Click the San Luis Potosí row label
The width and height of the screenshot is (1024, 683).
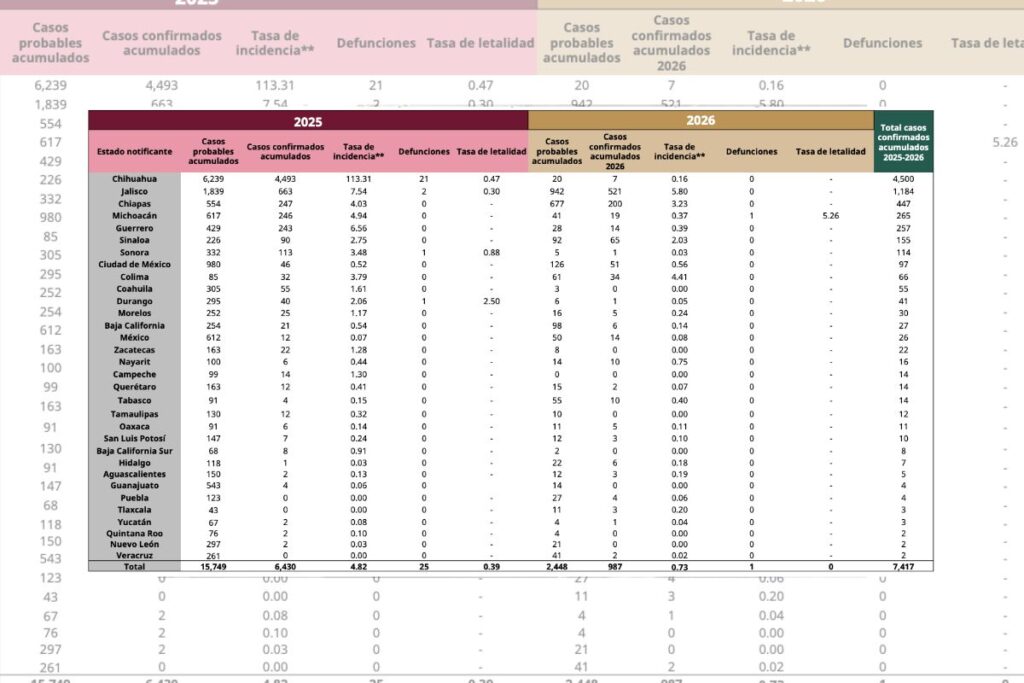134,438
